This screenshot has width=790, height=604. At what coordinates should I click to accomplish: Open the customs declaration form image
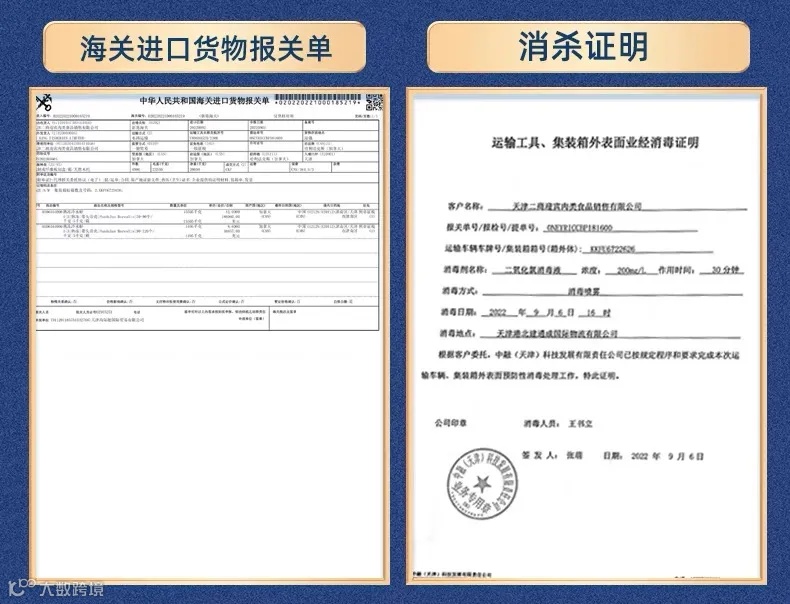click(x=209, y=336)
